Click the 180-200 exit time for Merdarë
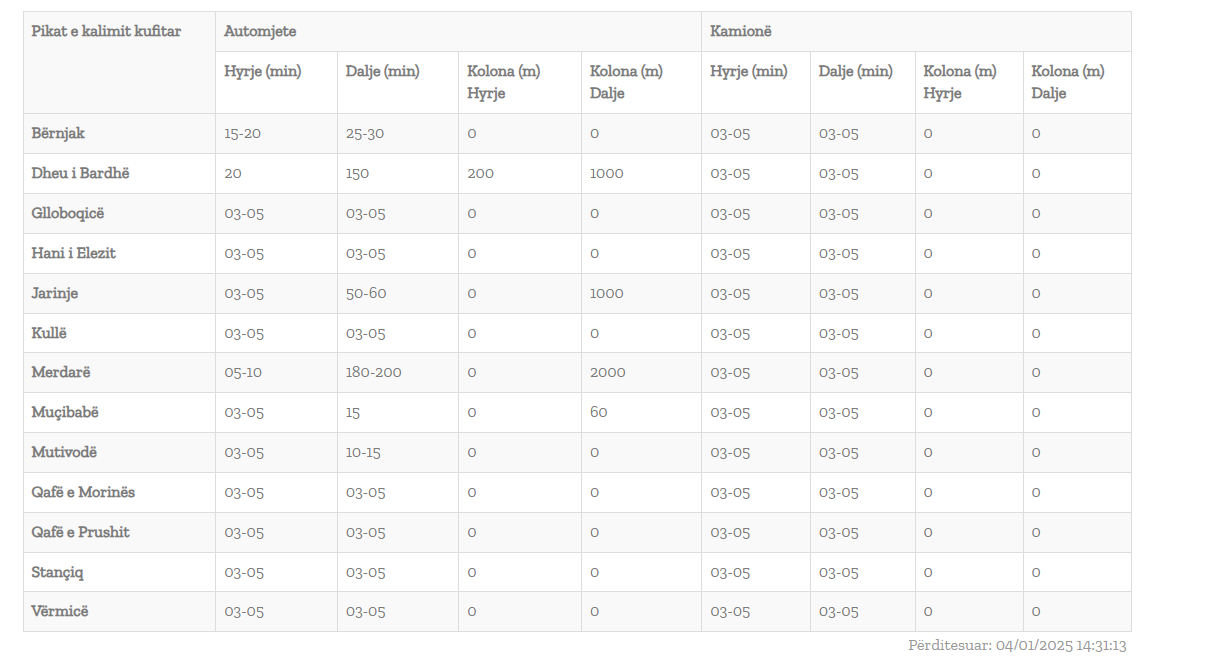 click(x=374, y=372)
